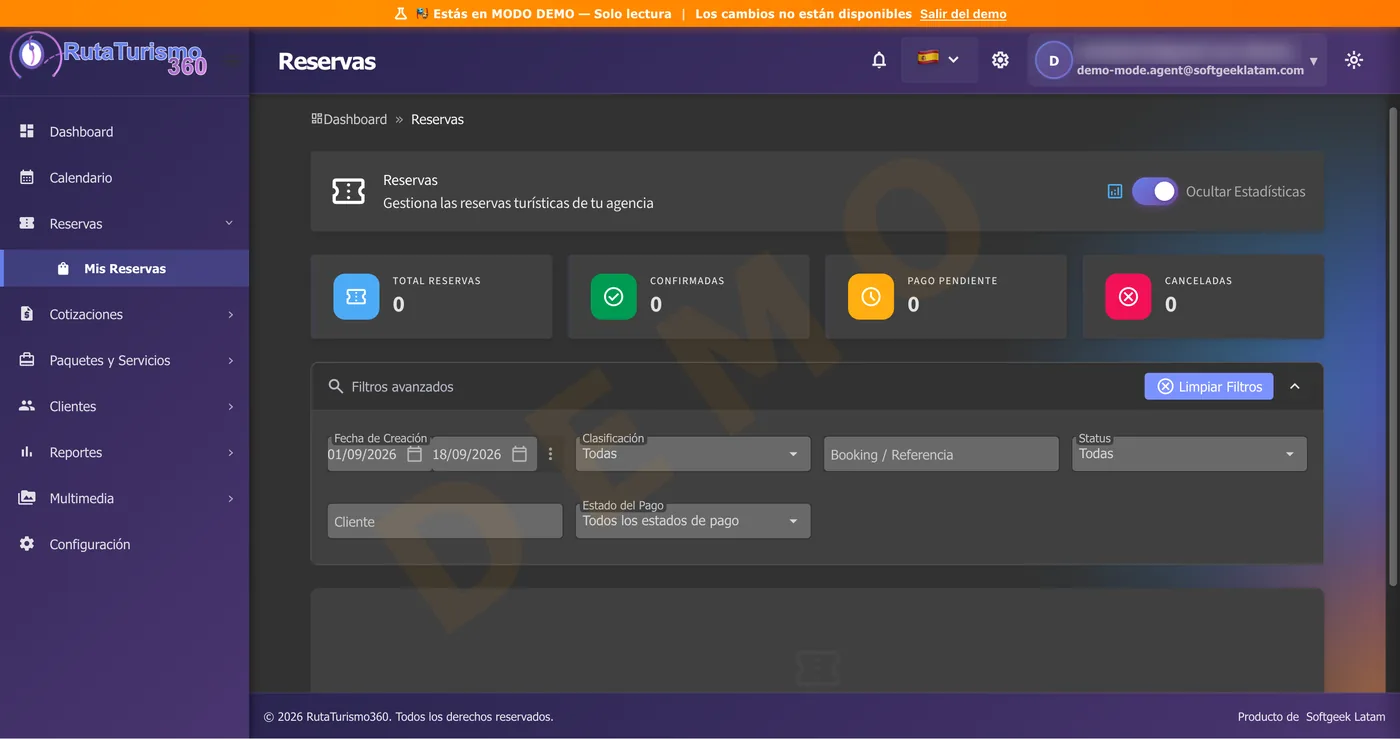The height and width of the screenshot is (739, 1400).
Task: Click the Configuración gear in the sidebar
Action: pyautogui.click(x=27, y=544)
